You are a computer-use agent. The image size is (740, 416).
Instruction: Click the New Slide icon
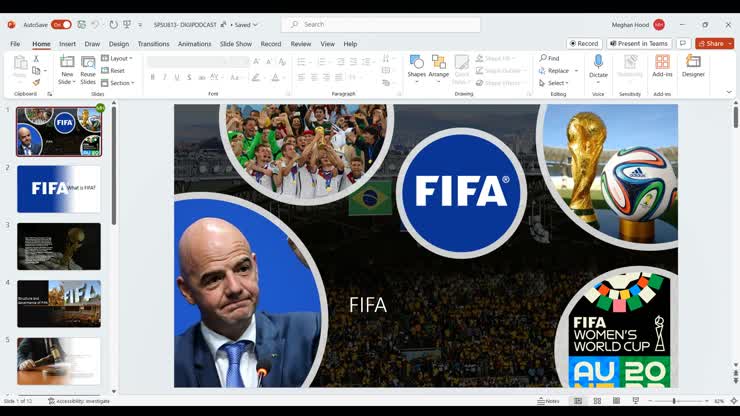click(x=67, y=64)
